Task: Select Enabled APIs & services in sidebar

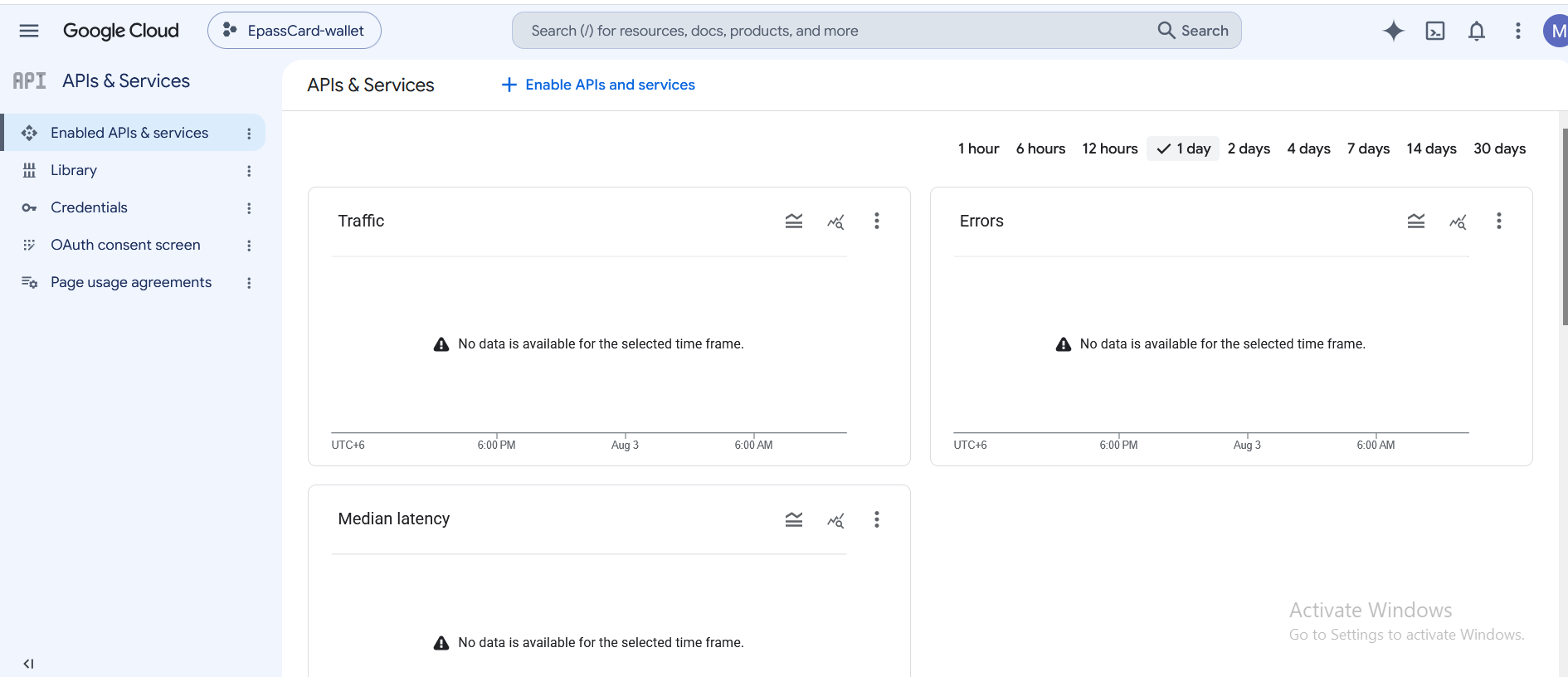Action: click(x=133, y=133)
